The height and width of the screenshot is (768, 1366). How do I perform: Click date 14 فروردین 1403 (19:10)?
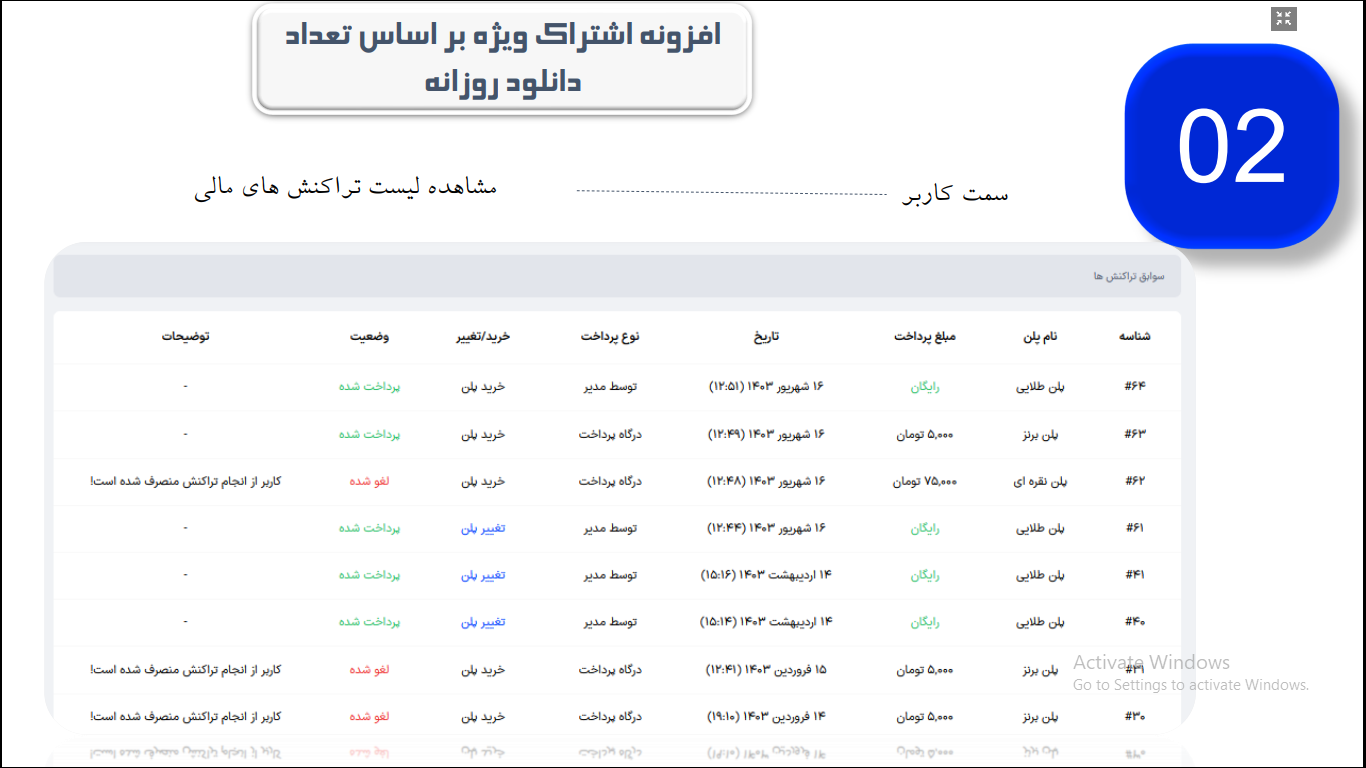[766, 716]
